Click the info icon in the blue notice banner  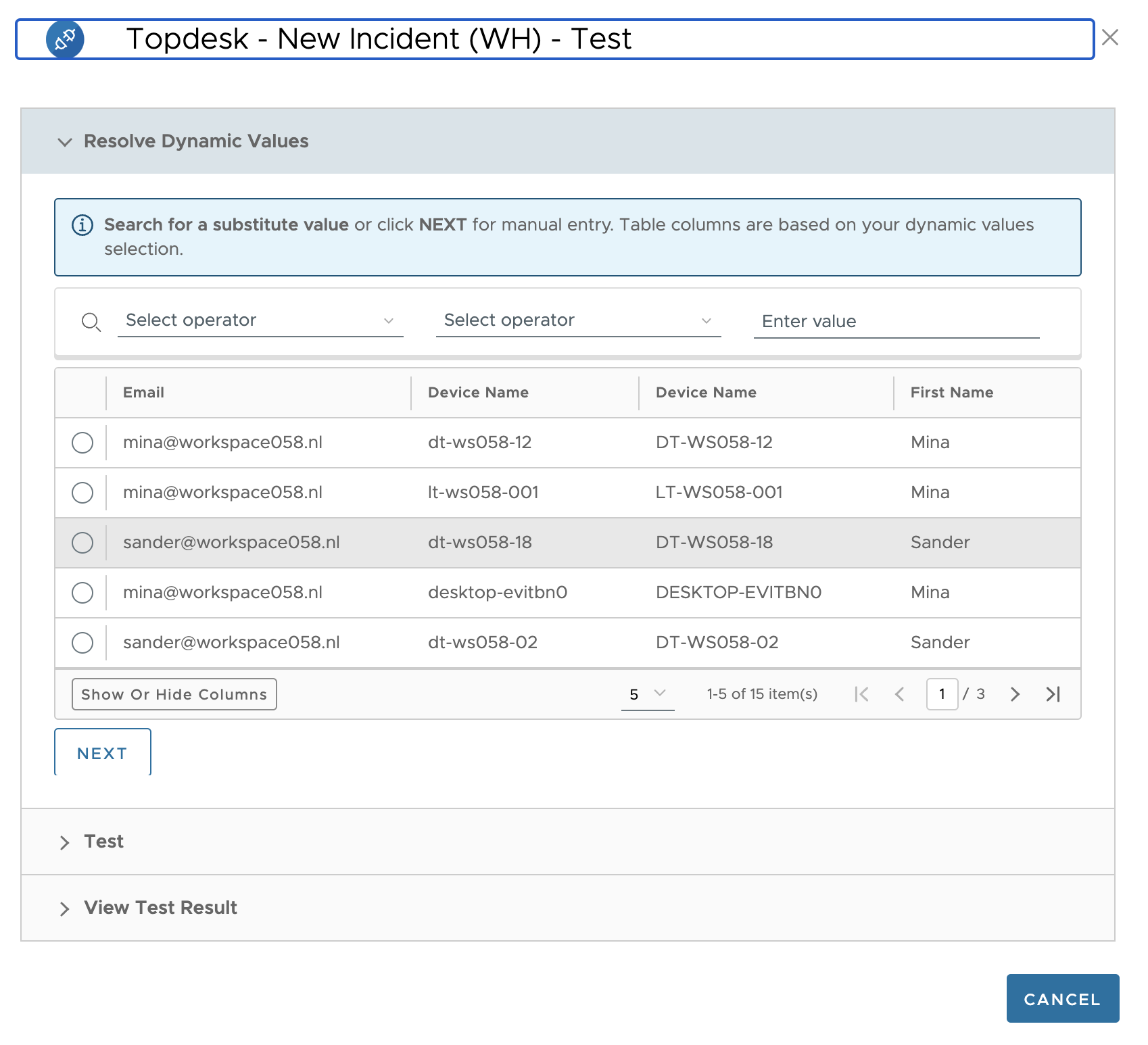click(x=81, y=224)
